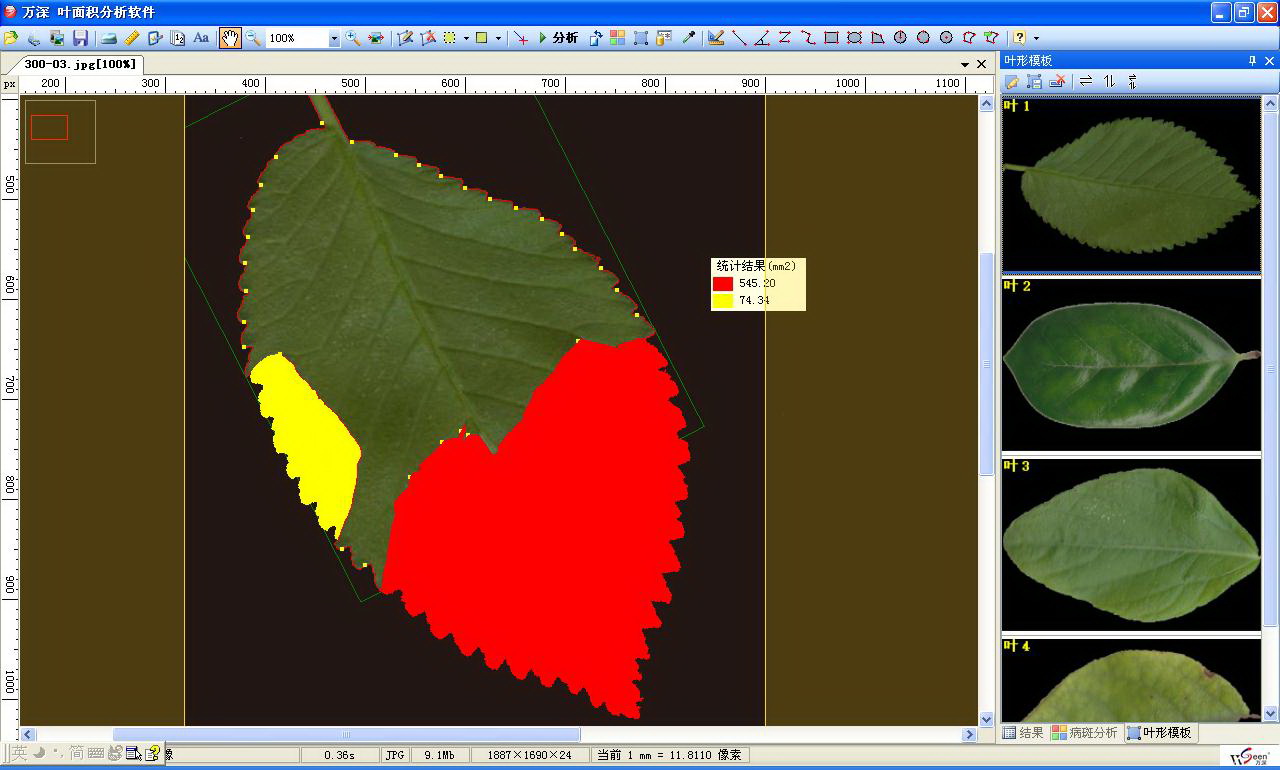Toggle pin on the 叶形模板 panel
The height and width of the screenshot is (770, 1280).
pos(1252,61)
